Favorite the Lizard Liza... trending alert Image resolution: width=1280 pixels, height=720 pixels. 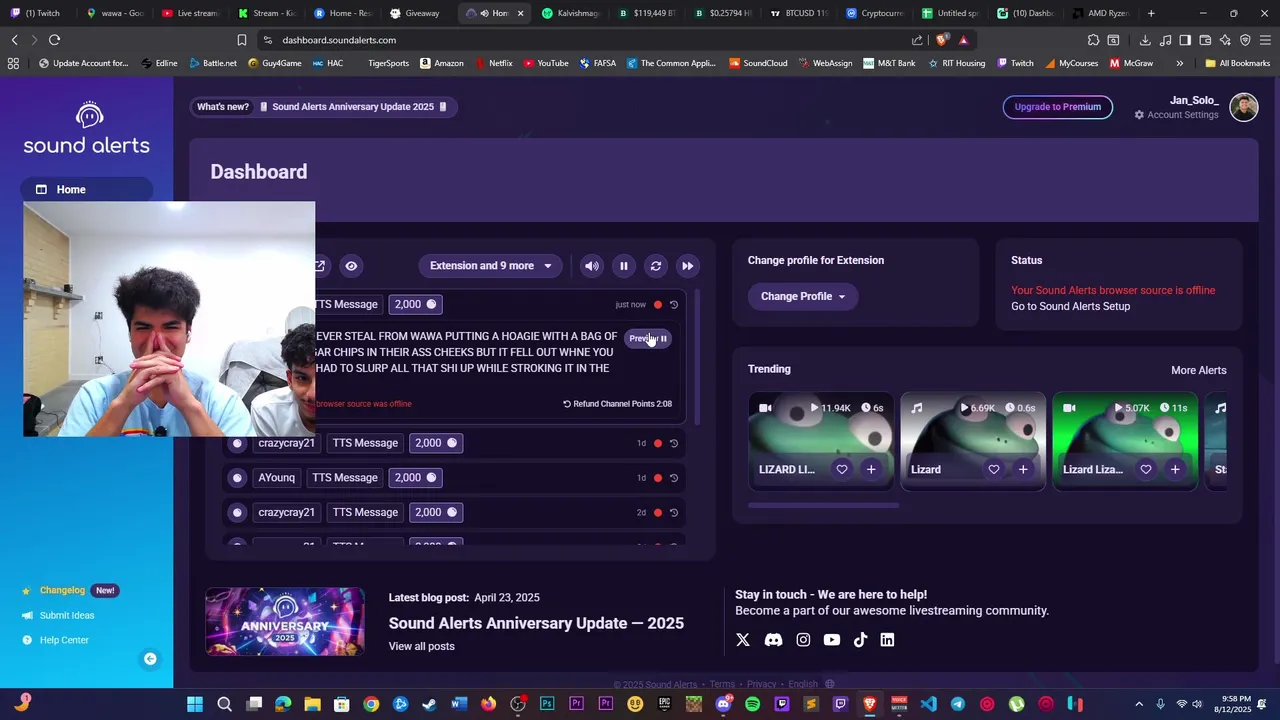[x=1146, y=469]
